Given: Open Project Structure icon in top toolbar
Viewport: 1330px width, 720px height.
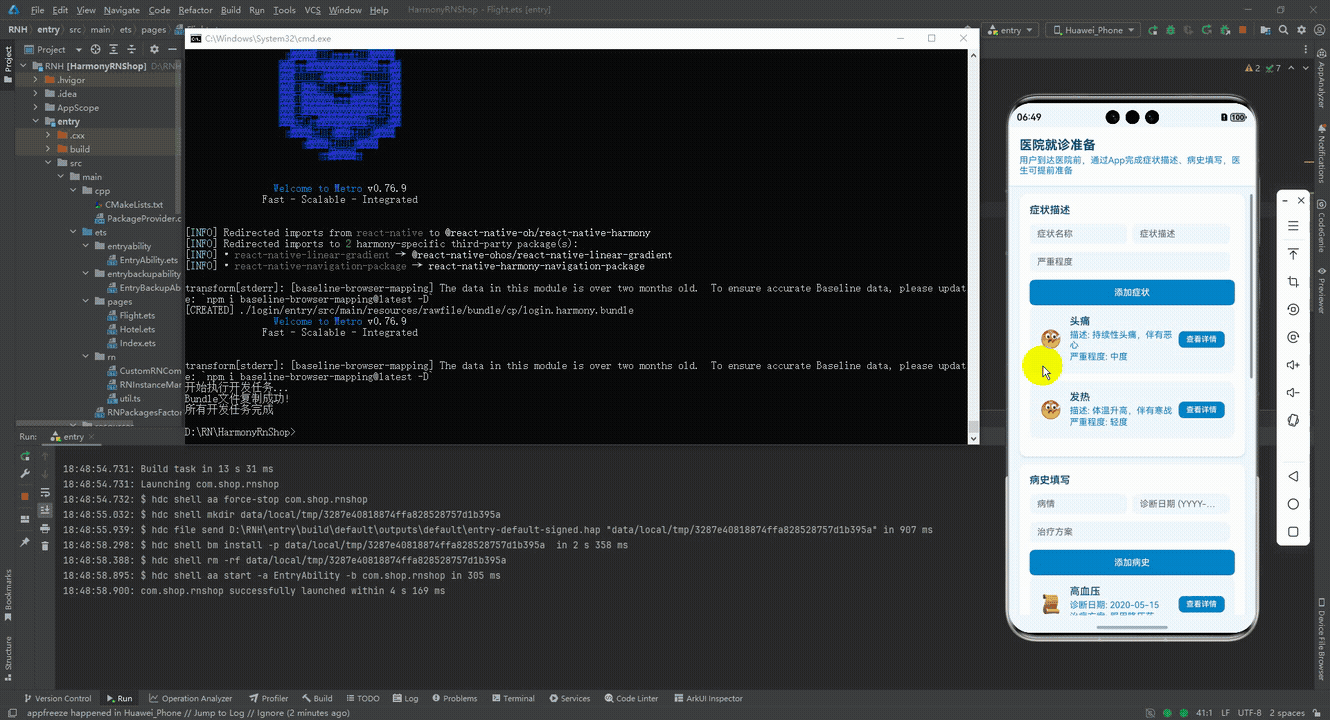Looking at the screenshot, I should [x=1266, y=30].
